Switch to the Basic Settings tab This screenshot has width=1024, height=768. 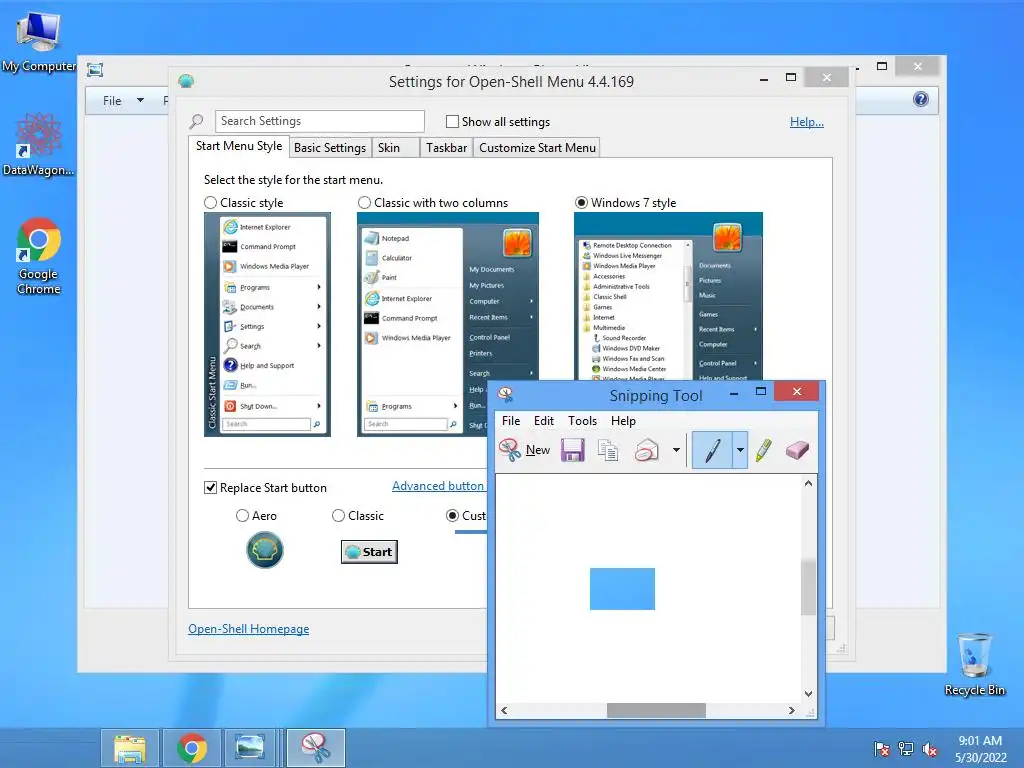pyautogui.click(x=330, y=148)
